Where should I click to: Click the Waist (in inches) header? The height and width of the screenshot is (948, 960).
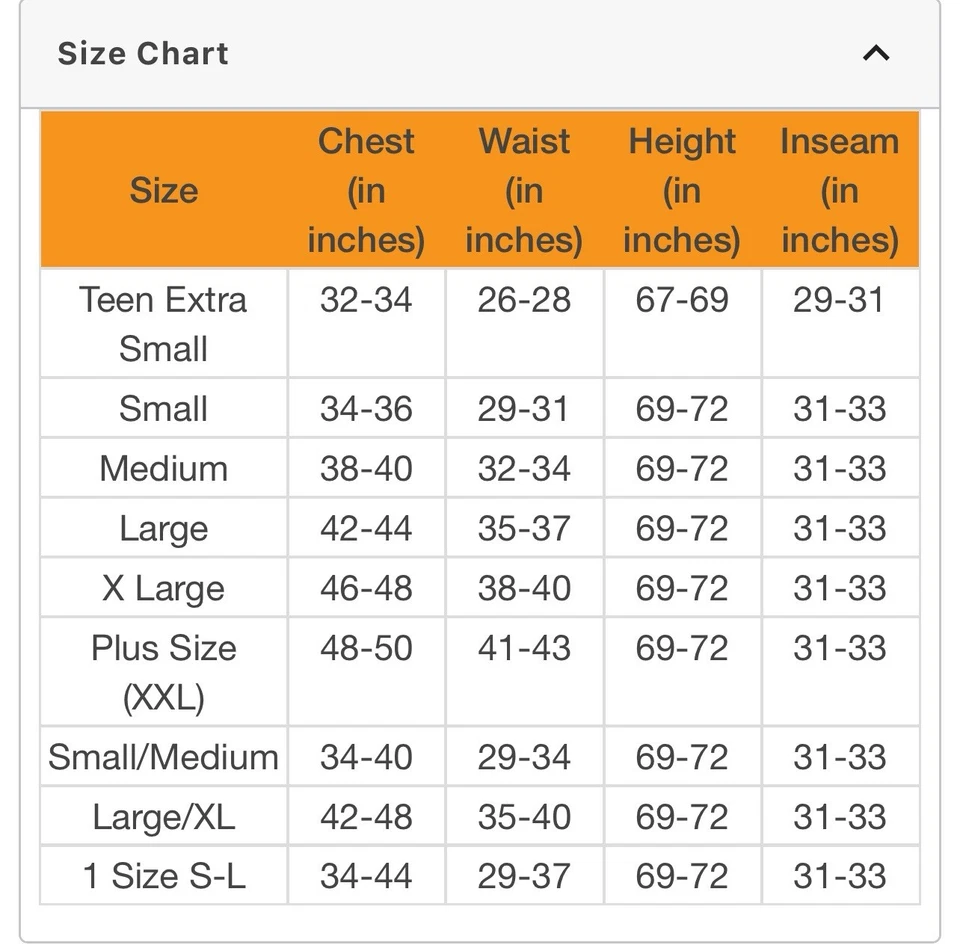(524, 190)
